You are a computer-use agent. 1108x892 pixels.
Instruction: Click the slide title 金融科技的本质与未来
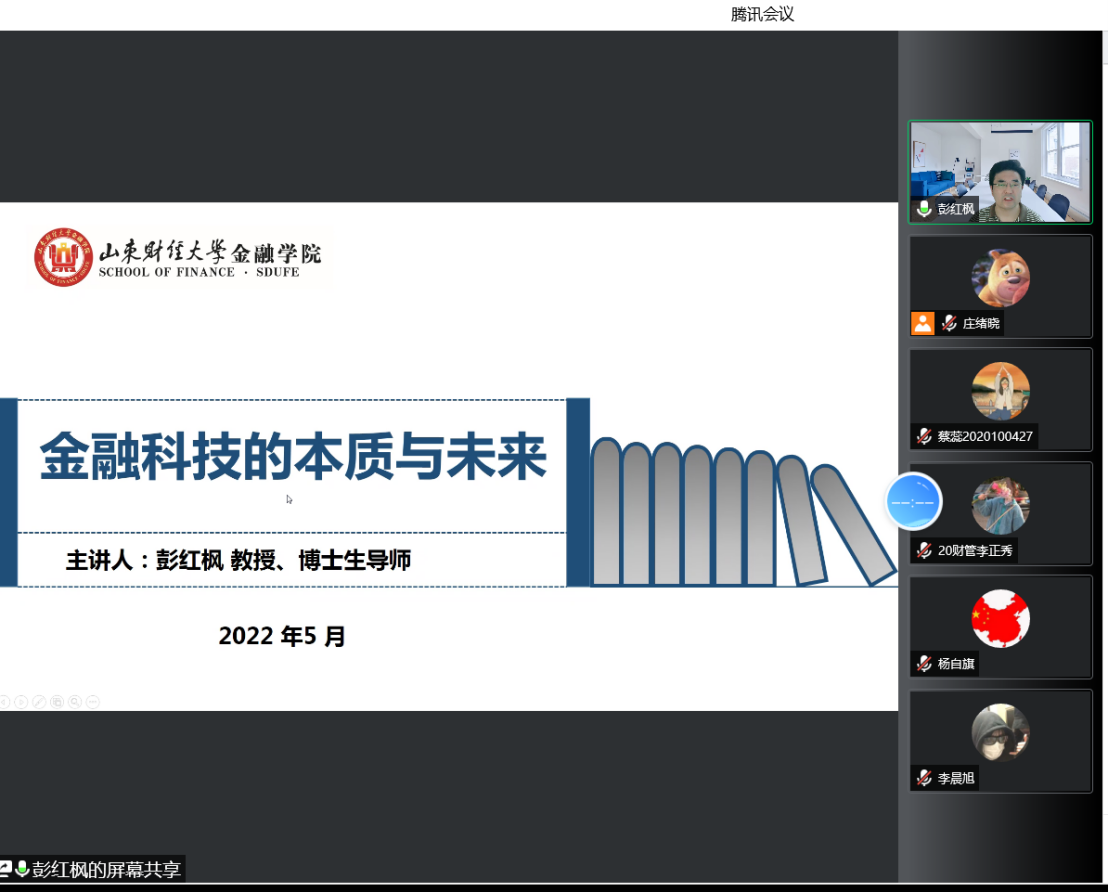pyautogui.click(x=293, y=459)
